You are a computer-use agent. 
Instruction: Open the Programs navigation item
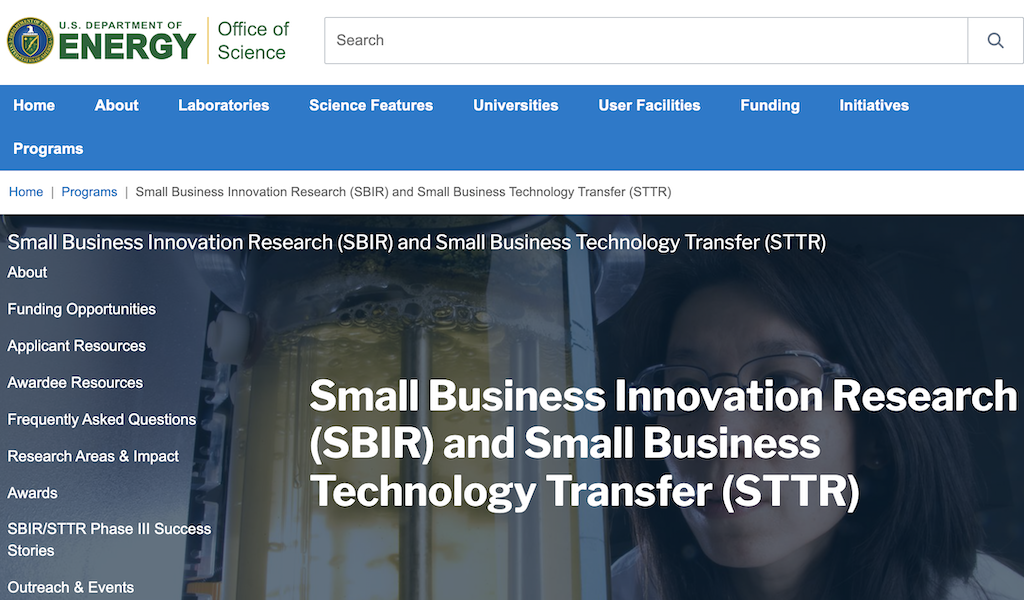[48, 149]
